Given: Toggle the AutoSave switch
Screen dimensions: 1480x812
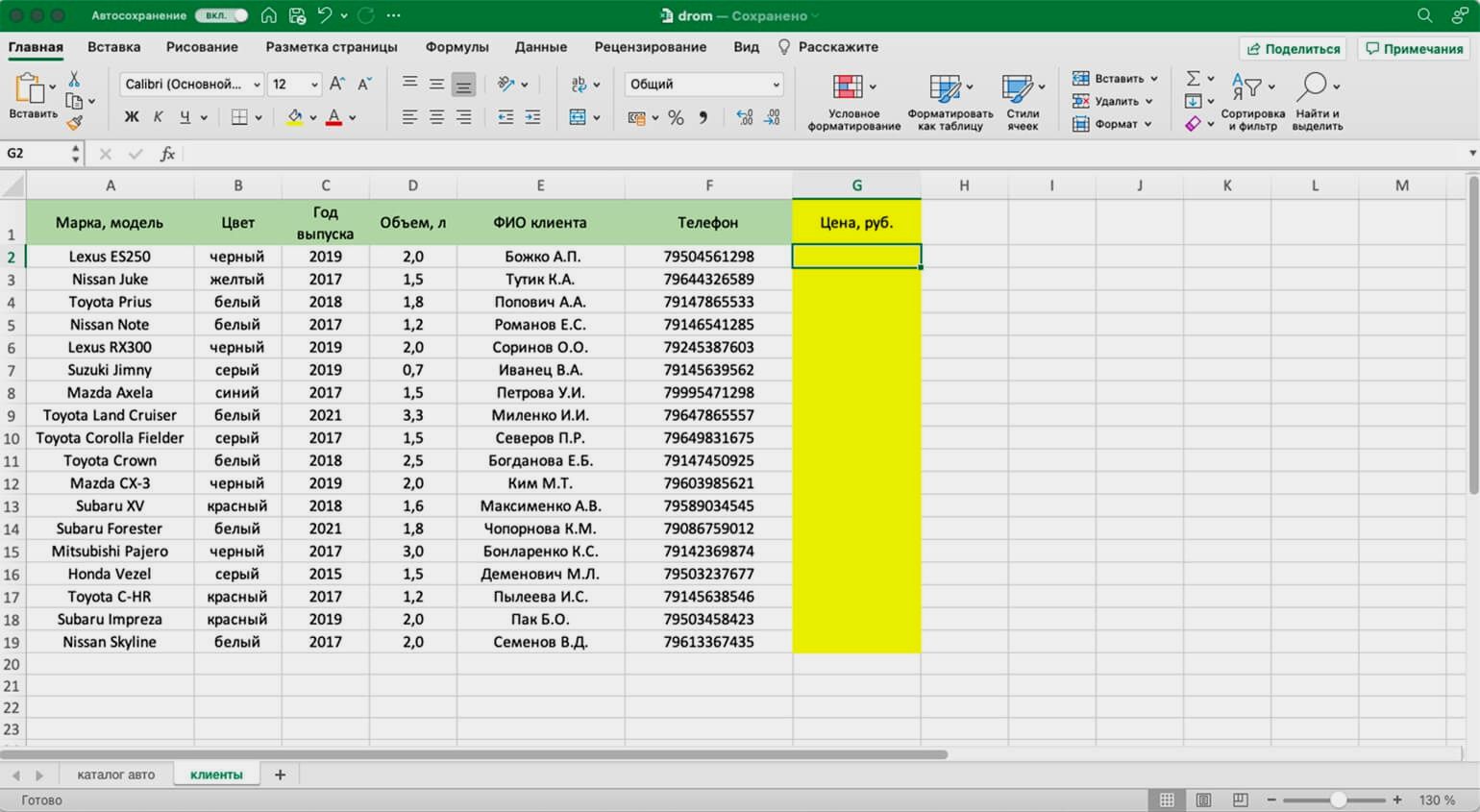Looking at the screenshot, I should coord(221,15).
